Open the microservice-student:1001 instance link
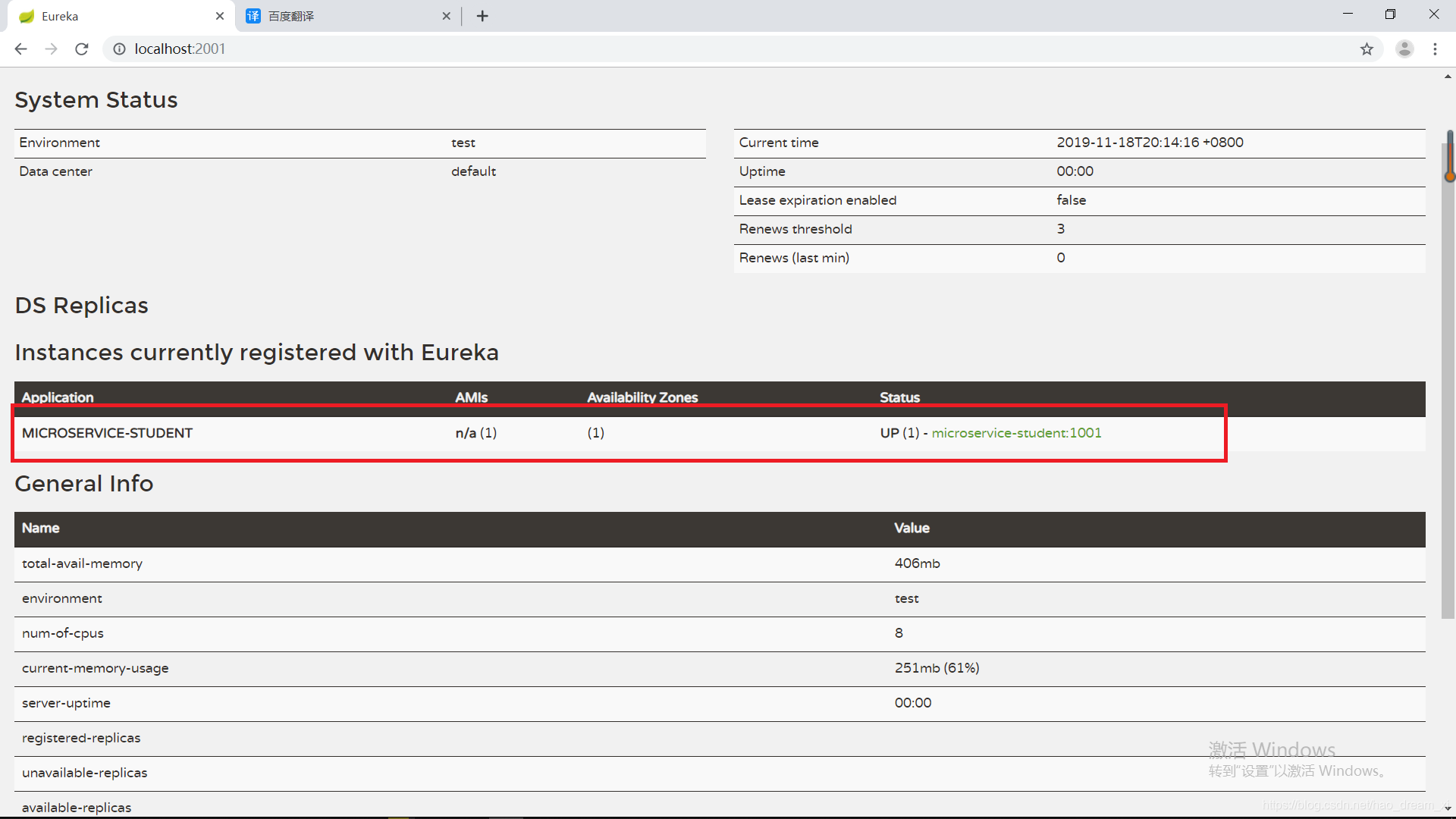 1016,433
